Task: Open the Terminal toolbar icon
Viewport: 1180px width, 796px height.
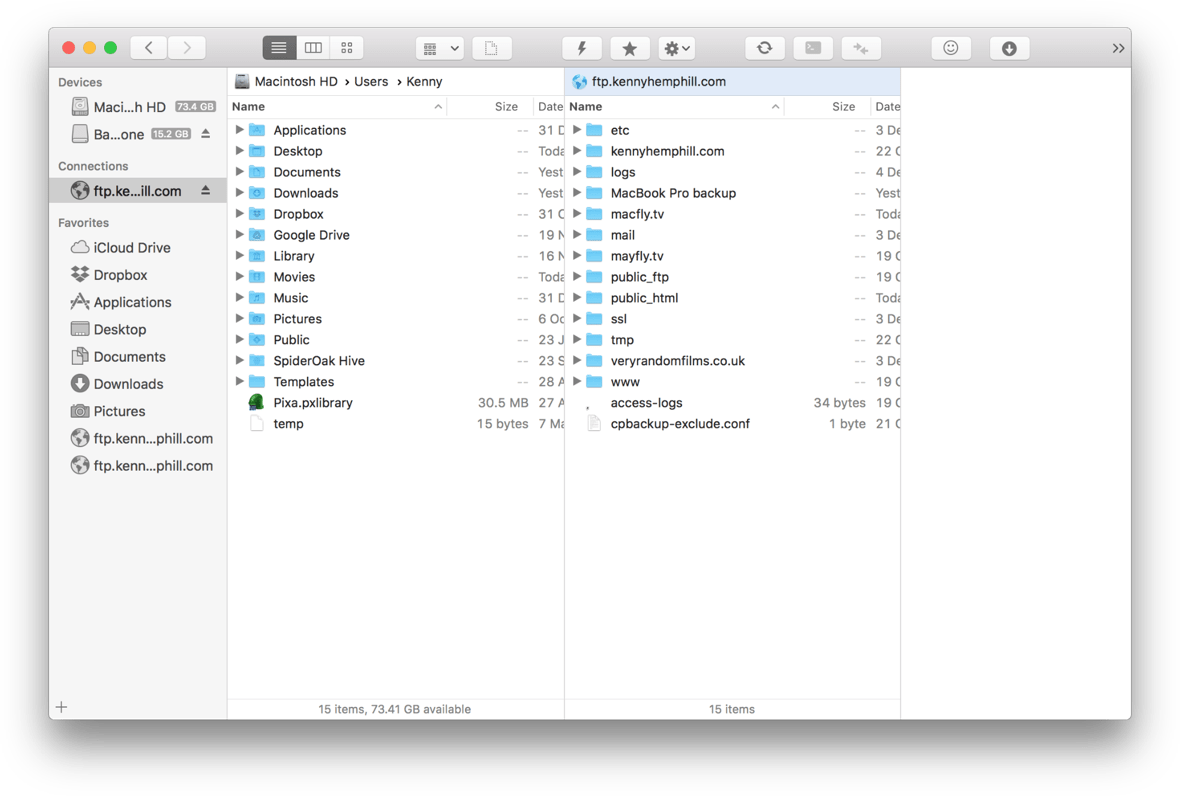Action: pos(812,47)
